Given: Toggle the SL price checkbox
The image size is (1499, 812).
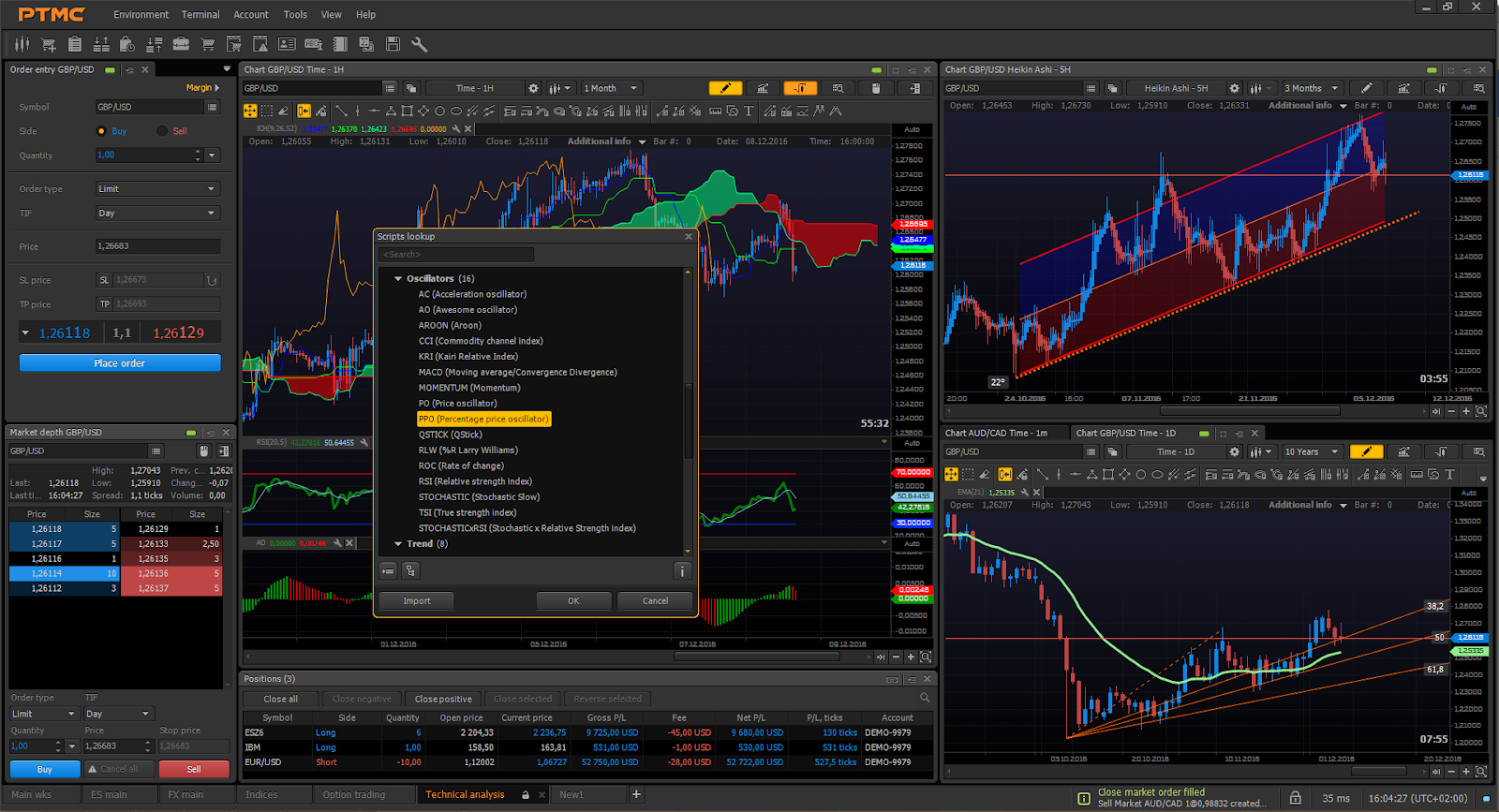Looking at the screenshot, I should click(x=104, y=280).
